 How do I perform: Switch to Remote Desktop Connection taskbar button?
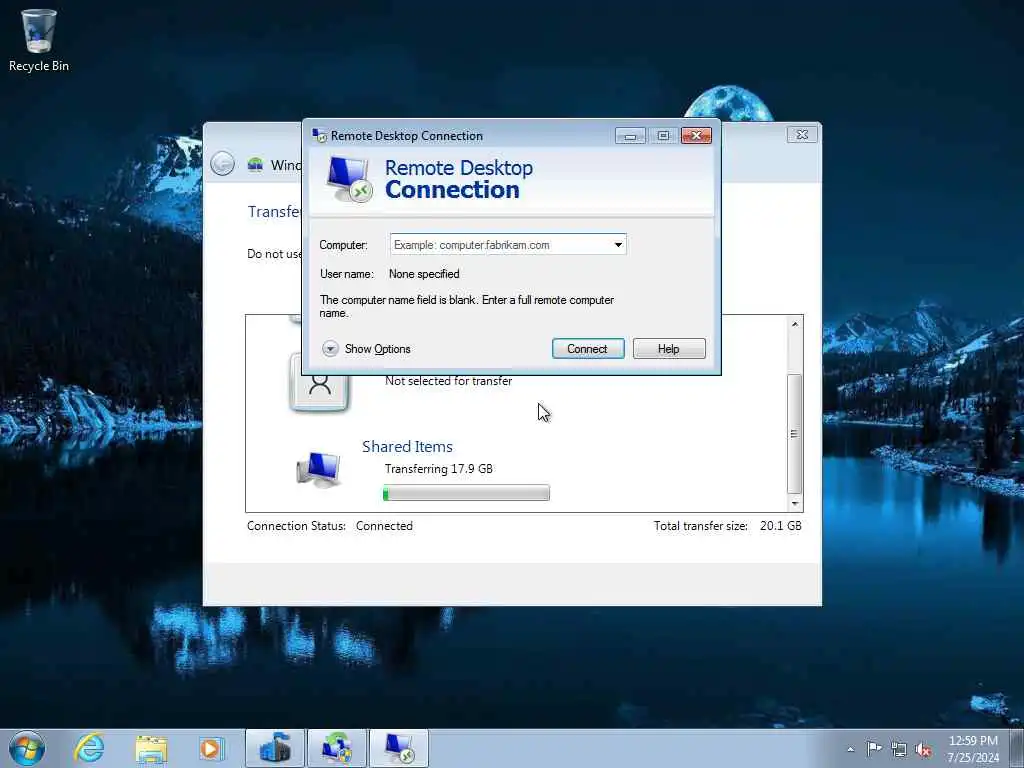tap(399, 748)
